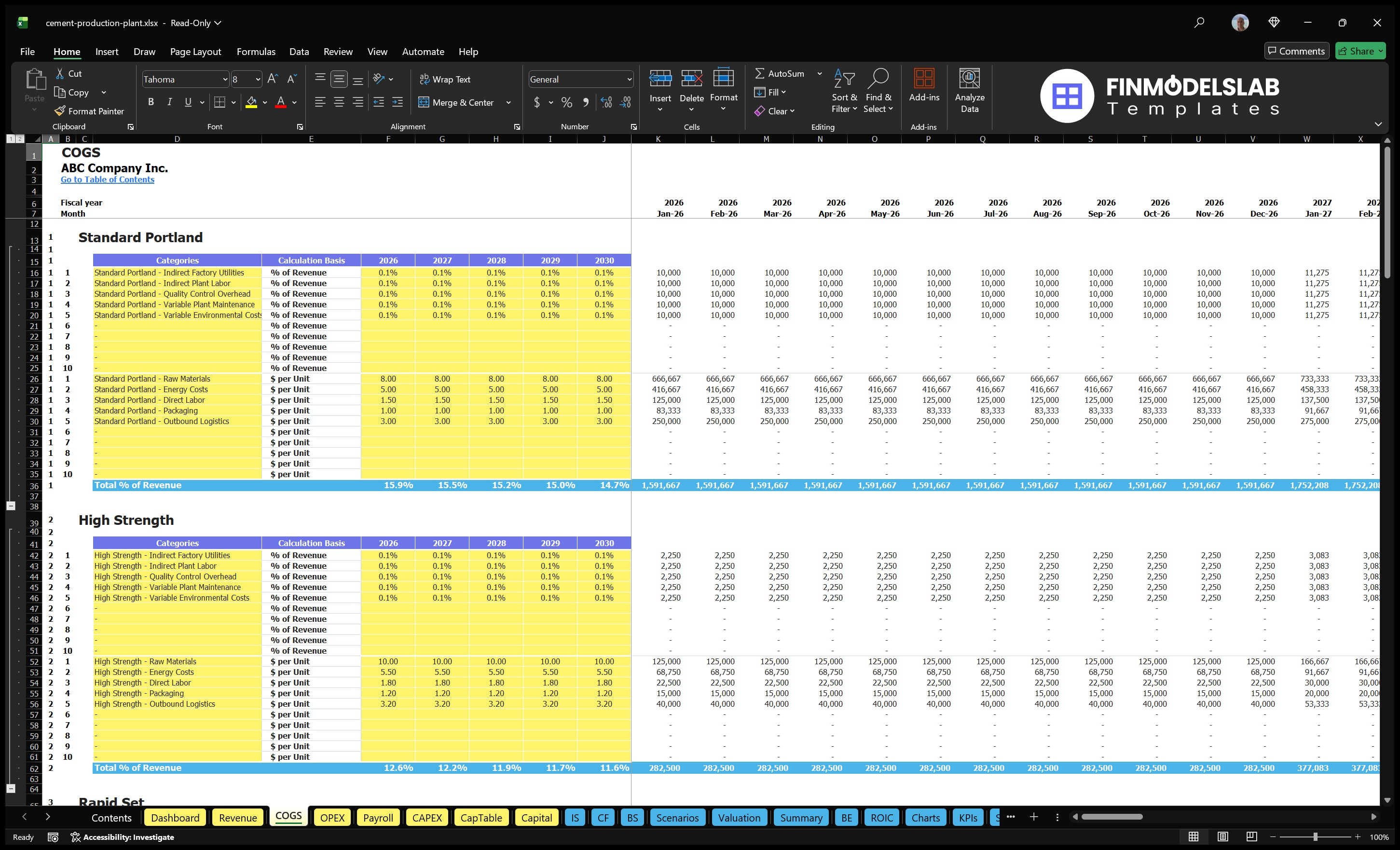Click outline level 2 button
The width and height of the screenshot is (1400, 850).
tap(20, 138)
